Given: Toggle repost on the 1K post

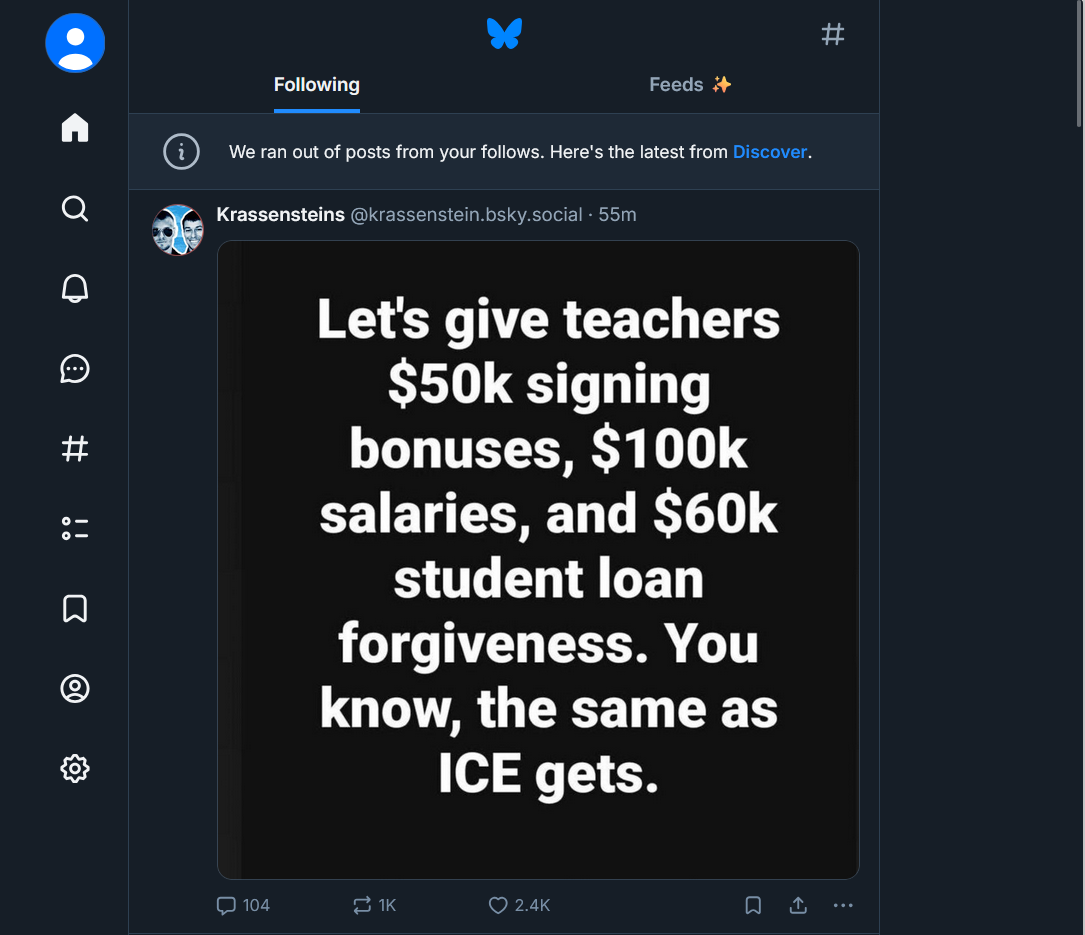Looking at the screenshot, I should pos(362,905).
